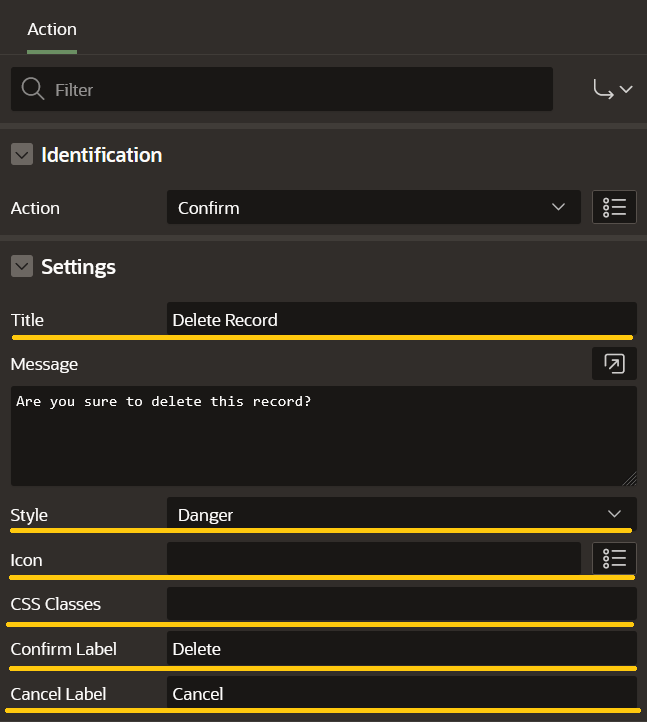Click the Title field with Delete Record
Screen dimensions: 647x722
tap(400, 320)
